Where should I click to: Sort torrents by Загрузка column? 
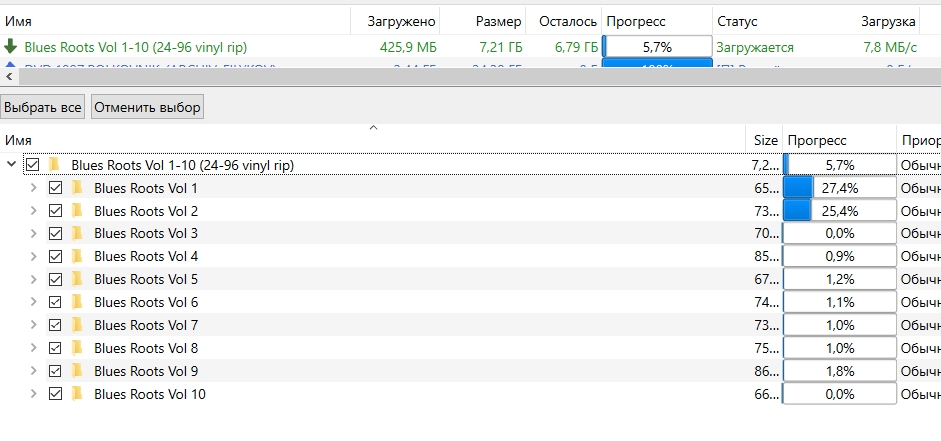coord(889,22)
